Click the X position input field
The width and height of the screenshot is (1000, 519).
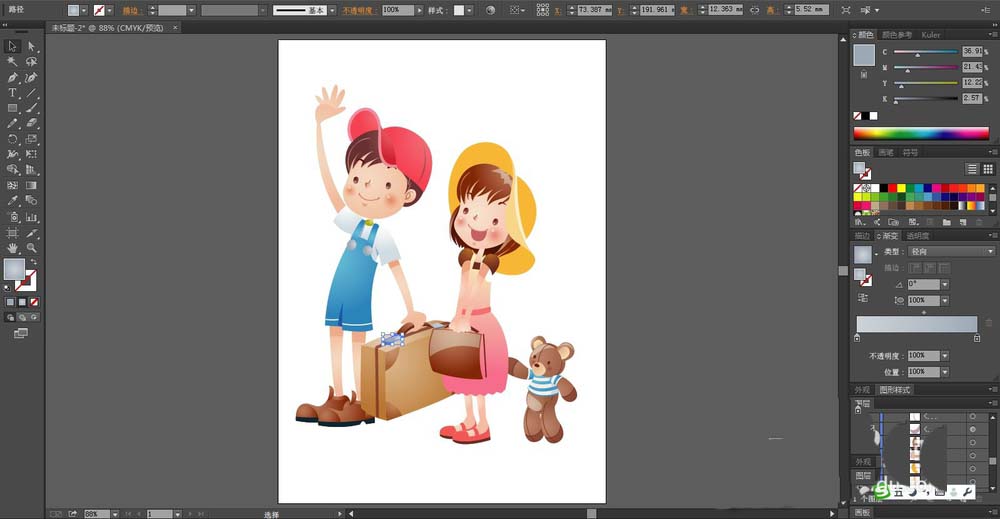pyautogui.click(x=594, y=10)
